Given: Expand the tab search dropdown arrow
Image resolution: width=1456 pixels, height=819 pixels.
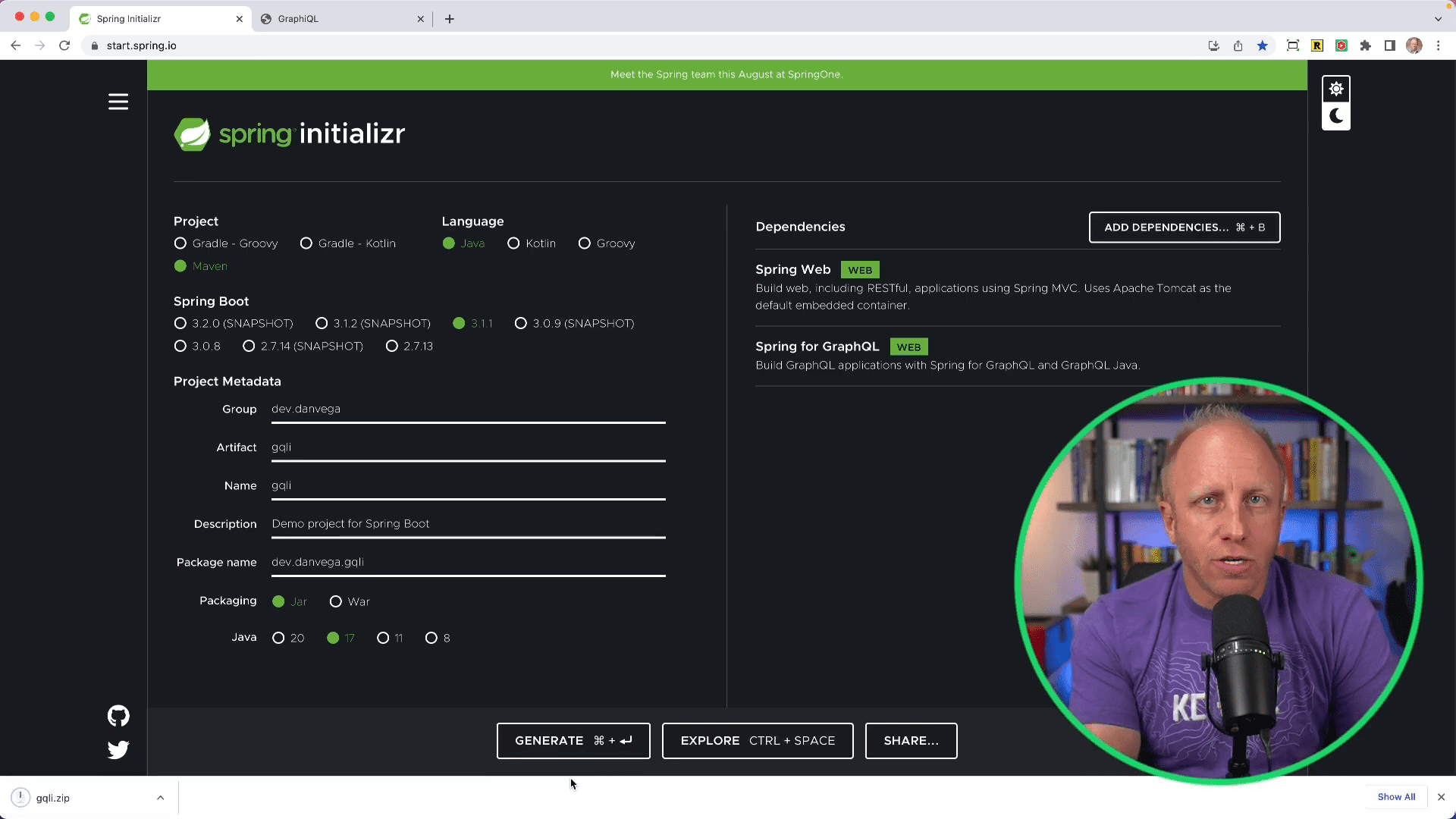Looking at the screenshot, I should pos(1438,19).
